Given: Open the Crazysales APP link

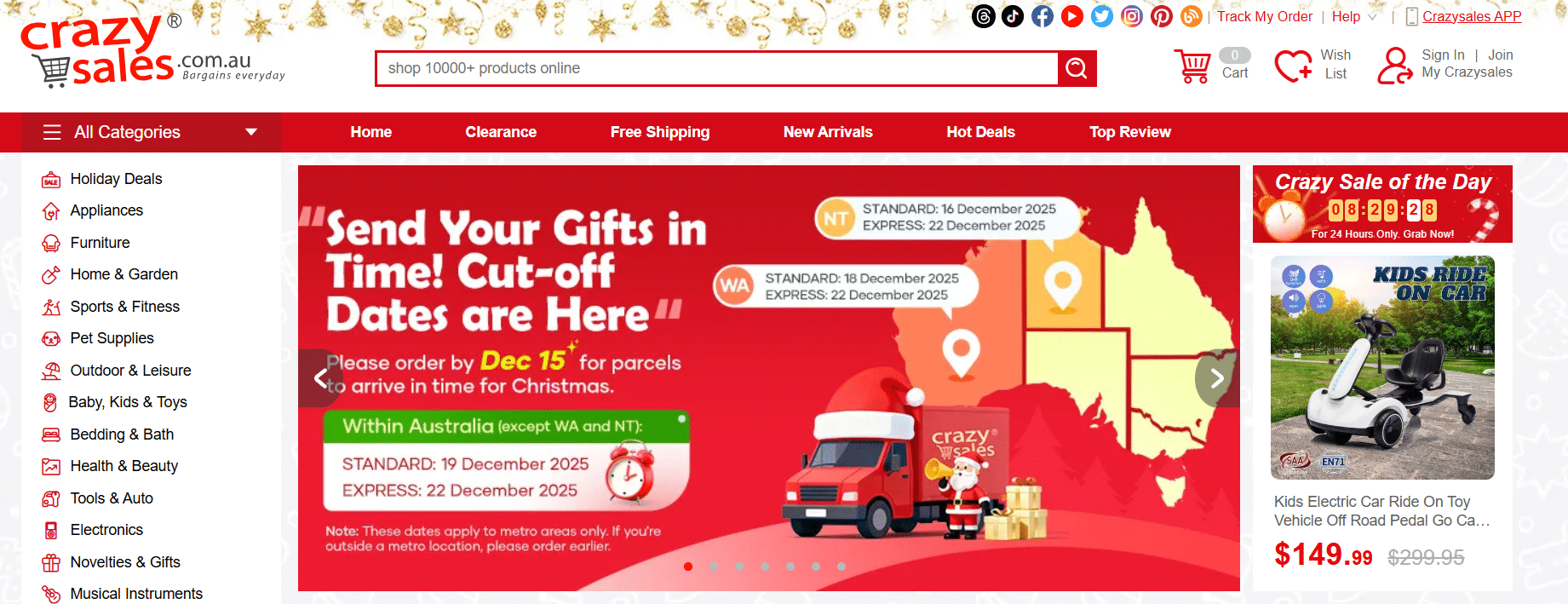Looking at the screenshot, I should click(1471, 16).
